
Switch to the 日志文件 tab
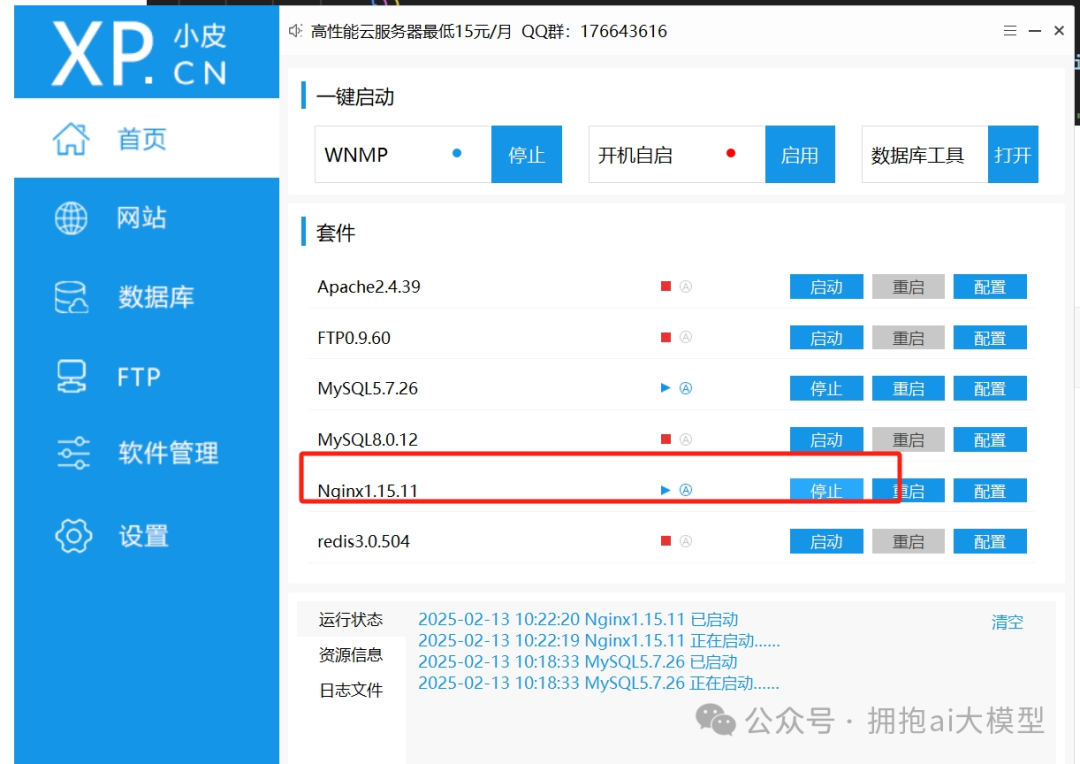pos(351,690)
